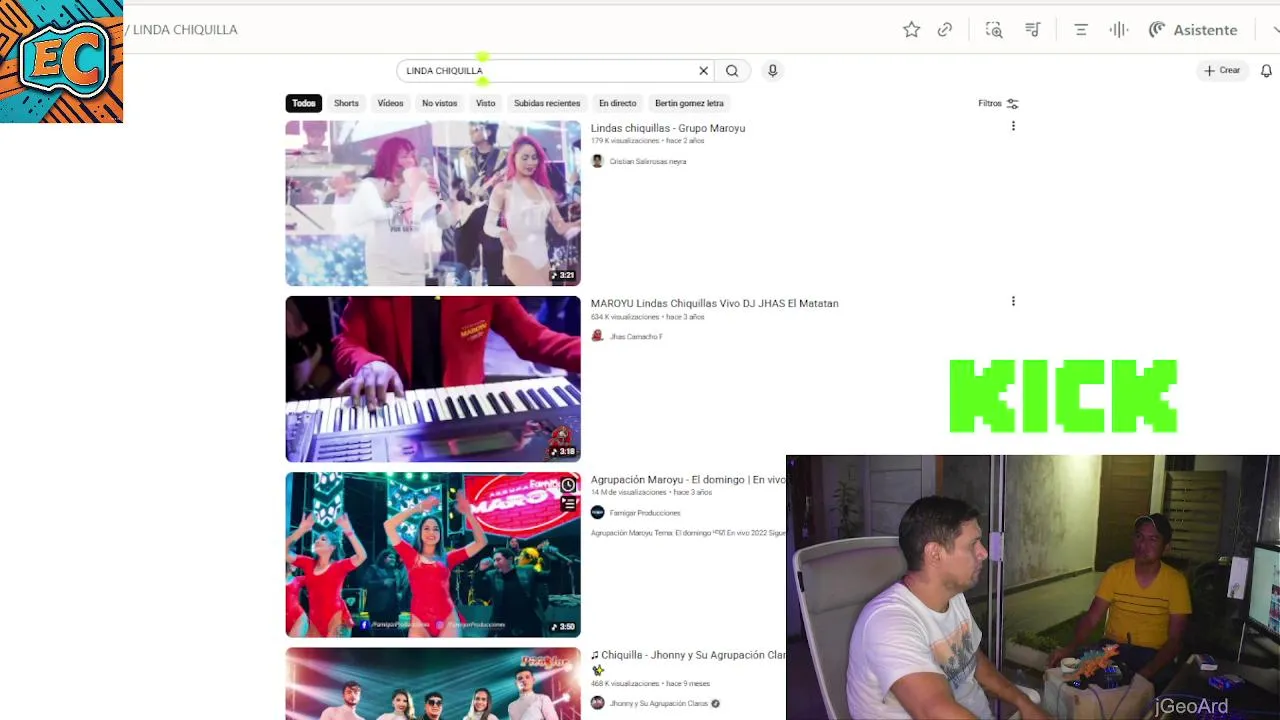Image resolution: width=1280 pixels, height=720 pixels.
Task: Open the Asistente panel
Action: coord(1193,30)
